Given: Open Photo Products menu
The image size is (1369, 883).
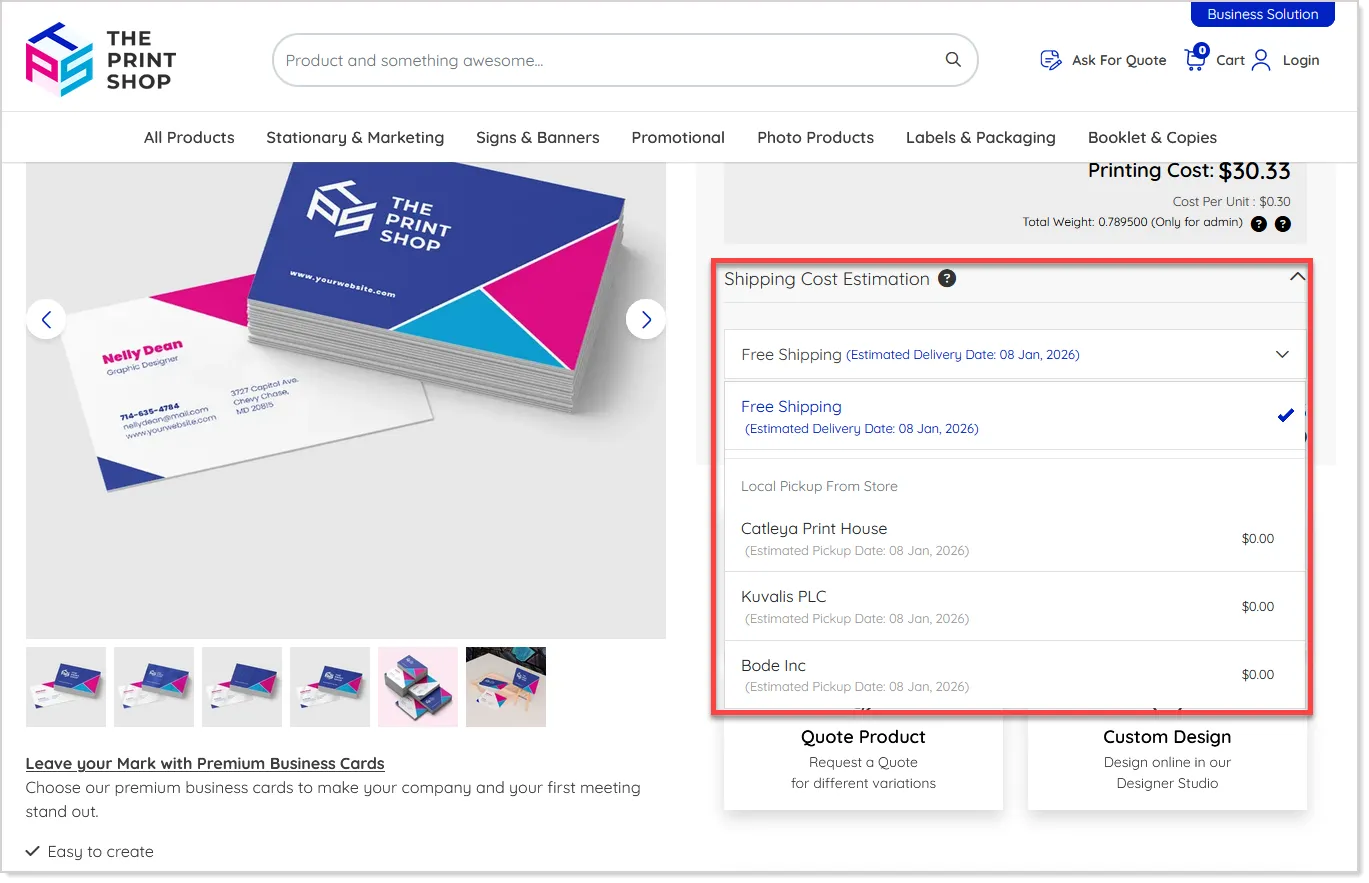Looking at the screenshot, I should (816, 137).
